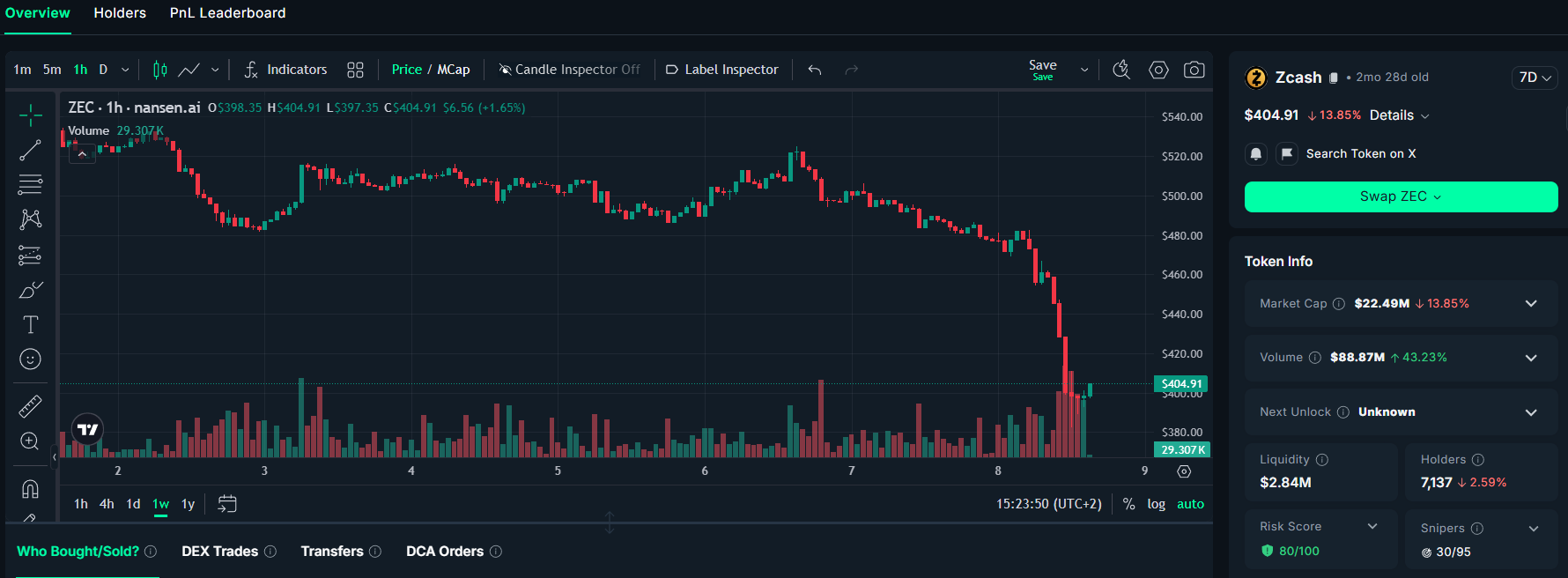
Task: Open the DEX Trades tab
Action: (220, 552)
